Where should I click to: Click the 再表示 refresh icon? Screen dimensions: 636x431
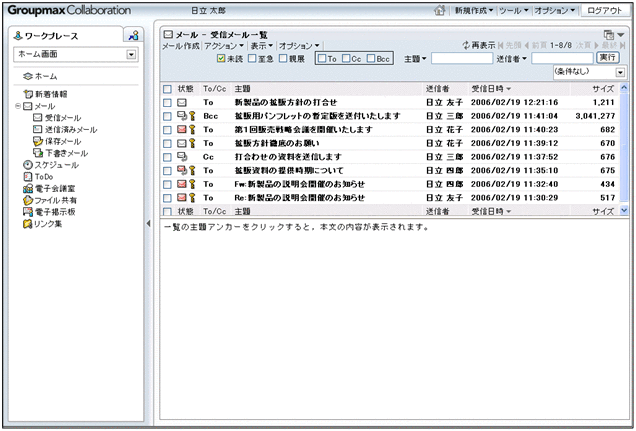(466, 45)
